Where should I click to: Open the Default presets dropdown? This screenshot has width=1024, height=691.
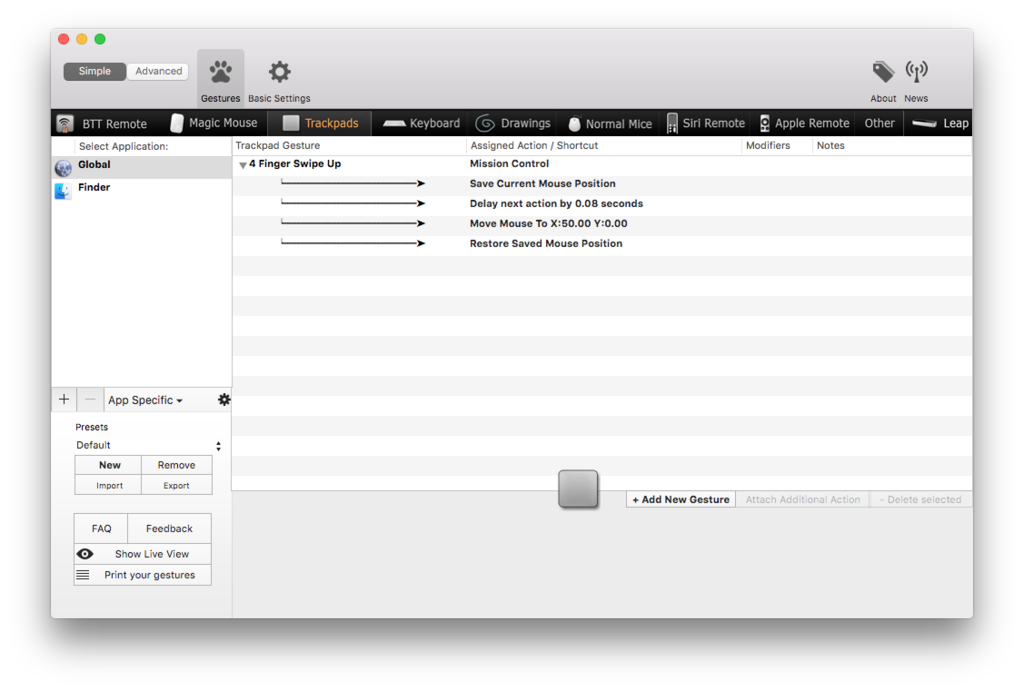tap(148, 445)
